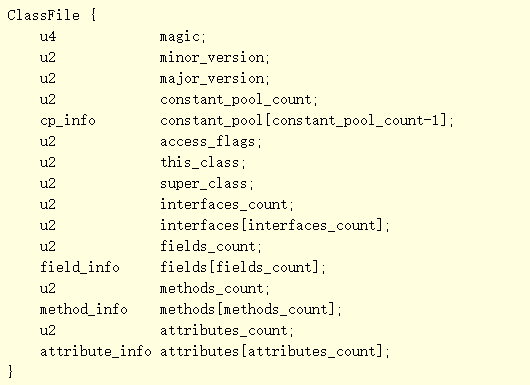Click interfaces[interfaces_count] array text
Viewport: 530px width, 385px height.
click(271, 225)
